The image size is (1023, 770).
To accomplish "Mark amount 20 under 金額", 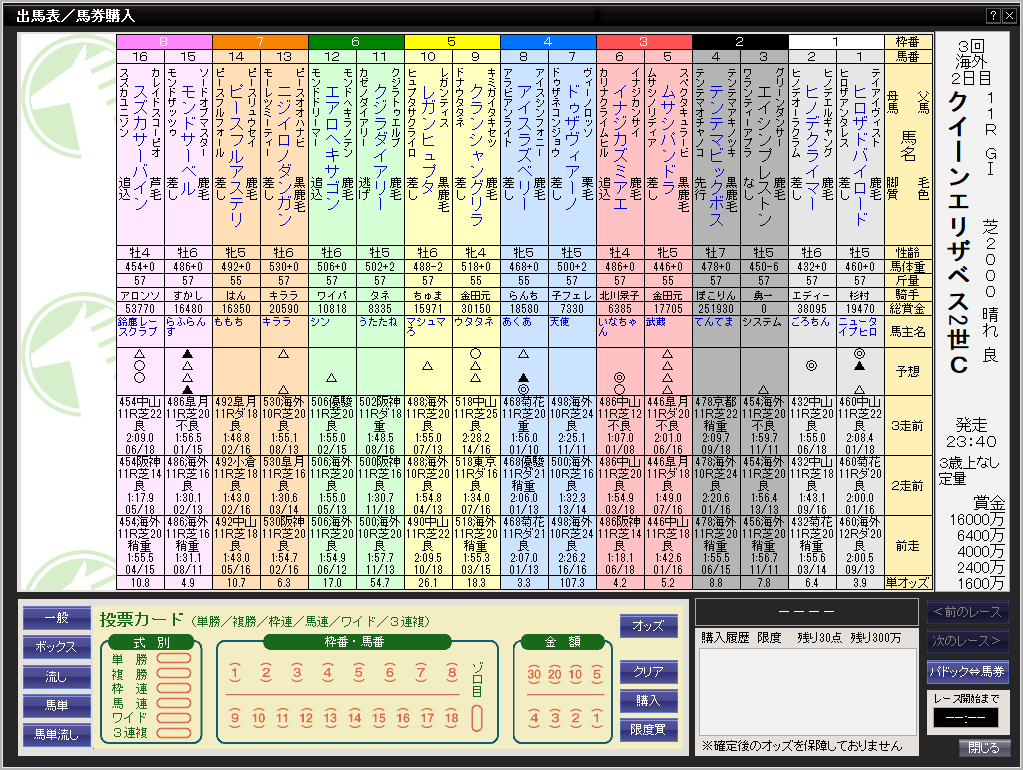I will [x=555, y=674].
